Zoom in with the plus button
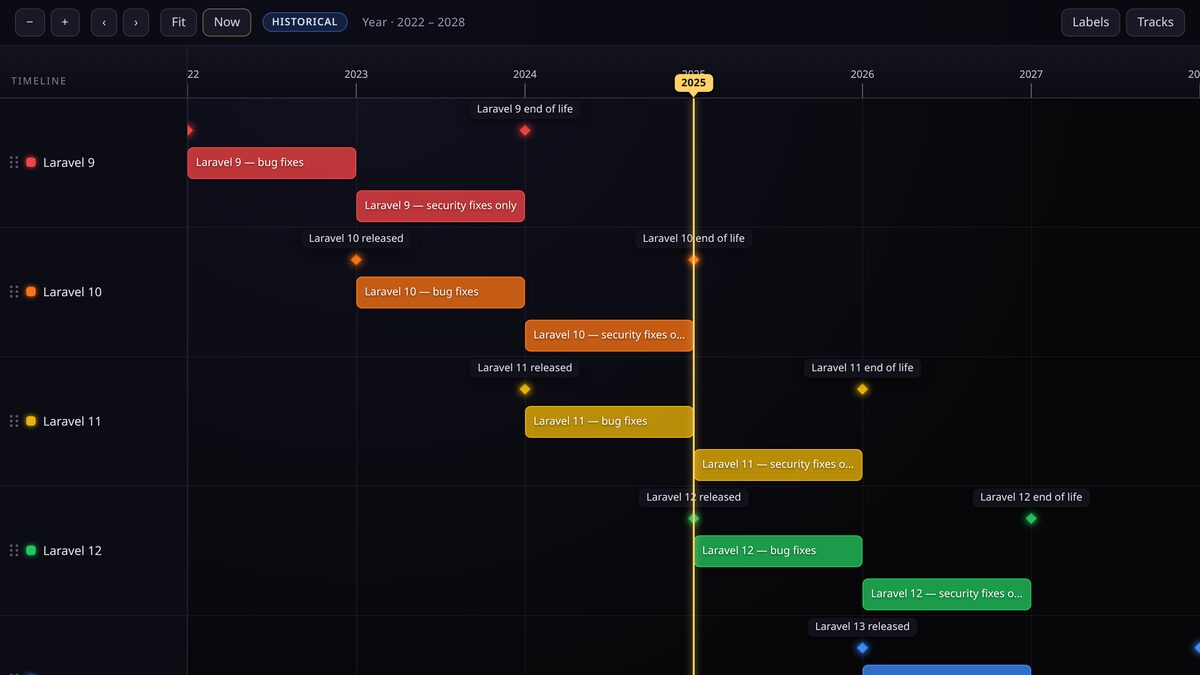This screenshot has height=675, width=1200. [x=65, y=22]
